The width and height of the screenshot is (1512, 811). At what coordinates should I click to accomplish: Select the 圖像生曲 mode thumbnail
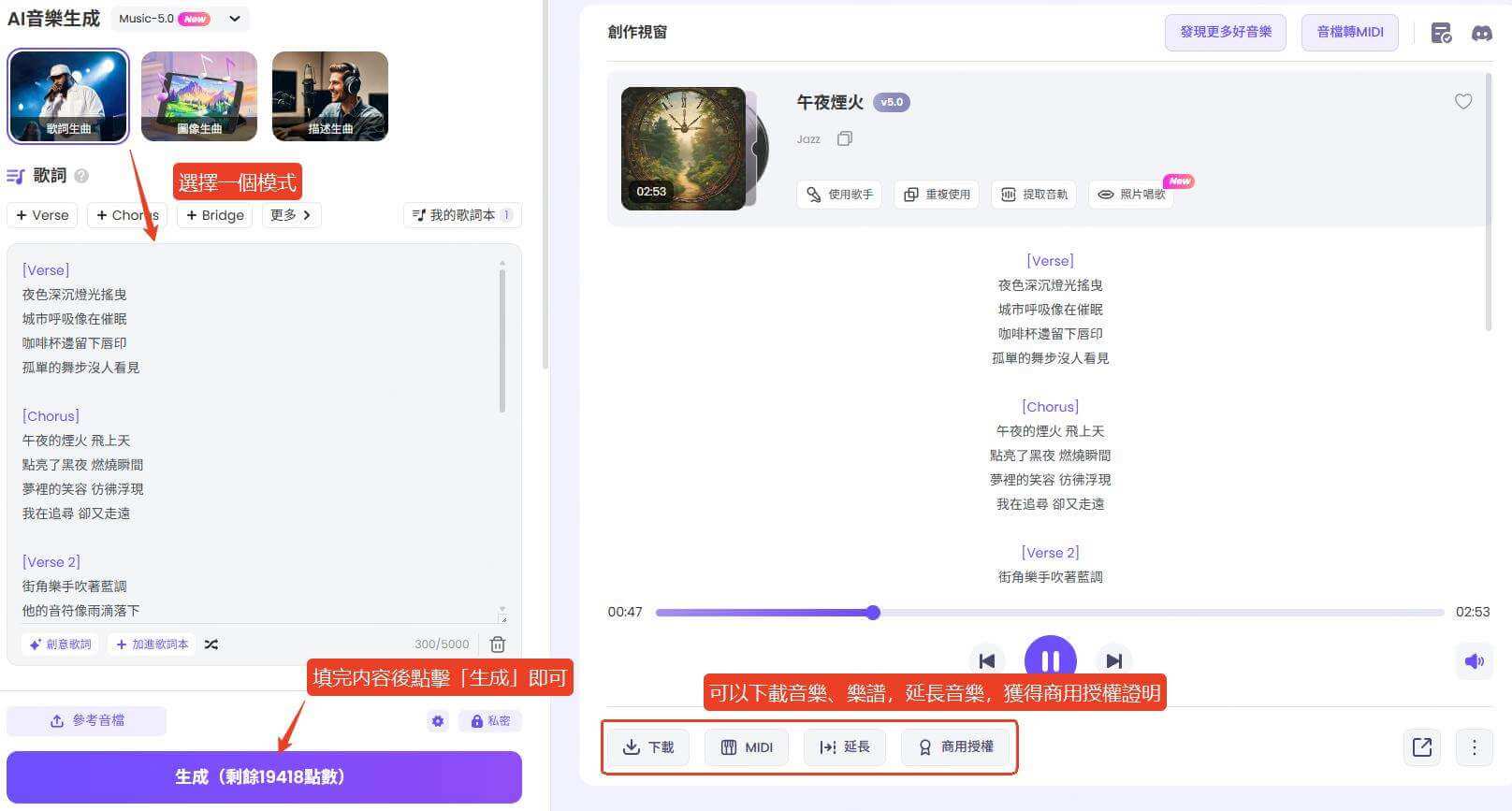[x=199, y=96]
